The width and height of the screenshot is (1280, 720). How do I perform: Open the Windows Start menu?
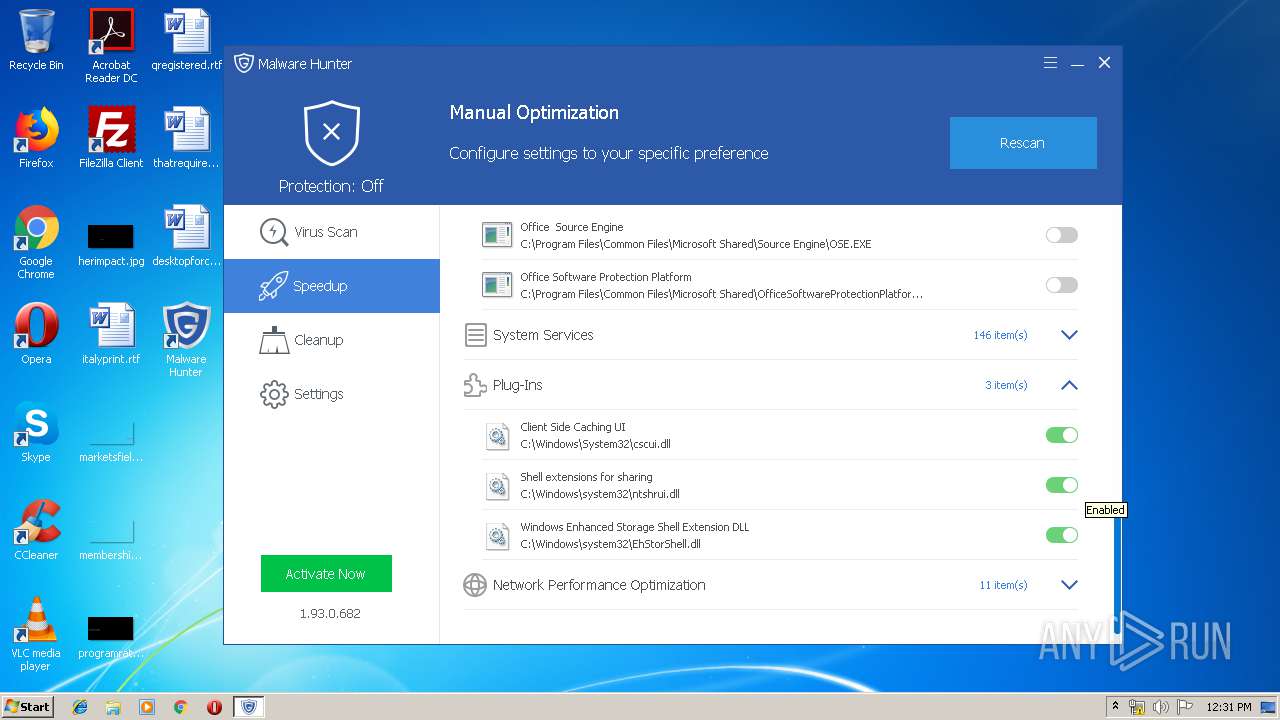coord(28,707)
